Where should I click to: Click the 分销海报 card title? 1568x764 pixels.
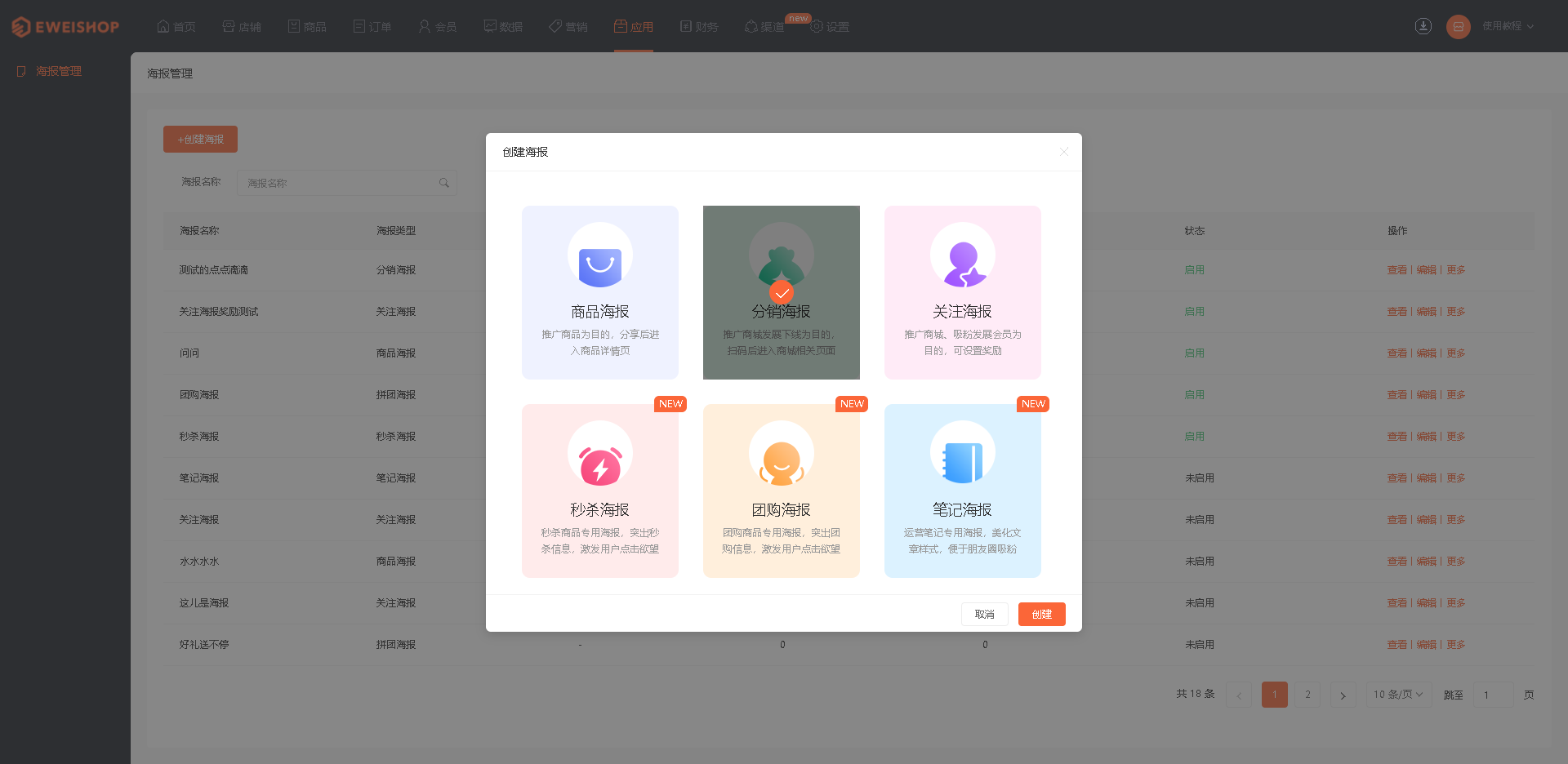[782, 312]
